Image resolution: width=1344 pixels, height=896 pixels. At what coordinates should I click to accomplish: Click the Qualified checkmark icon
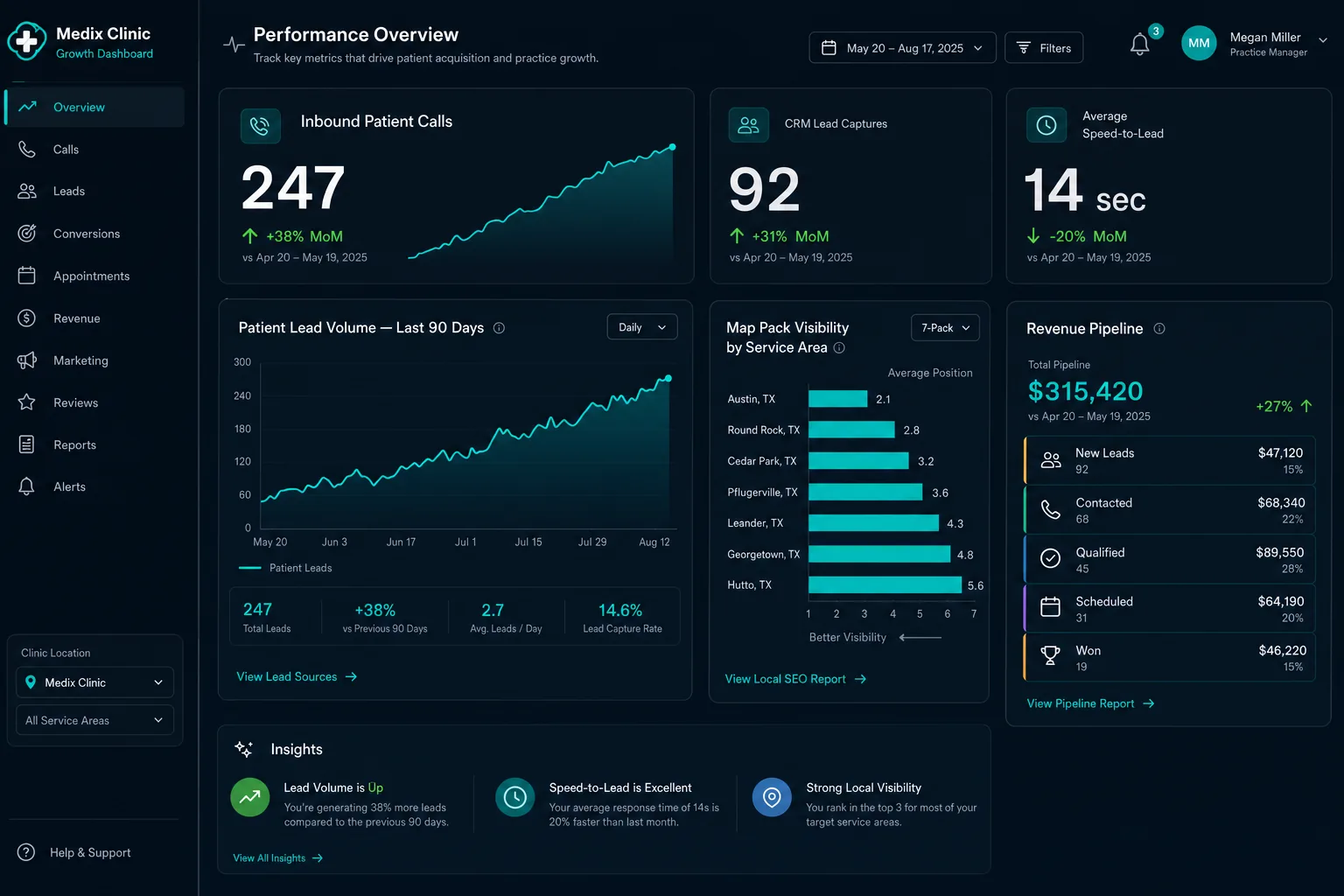point(1051,558)
